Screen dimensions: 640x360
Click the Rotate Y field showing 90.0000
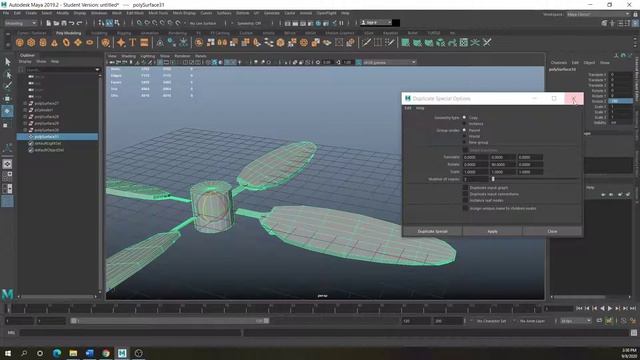click(502, 164)
